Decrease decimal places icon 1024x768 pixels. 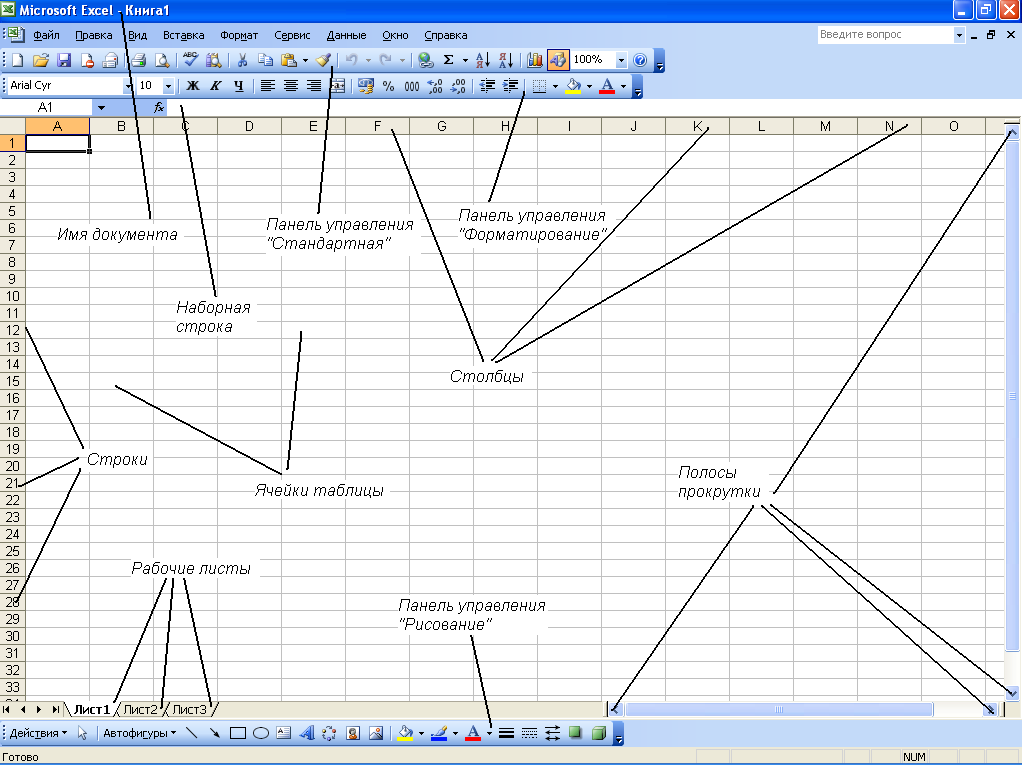coord(458,86)
